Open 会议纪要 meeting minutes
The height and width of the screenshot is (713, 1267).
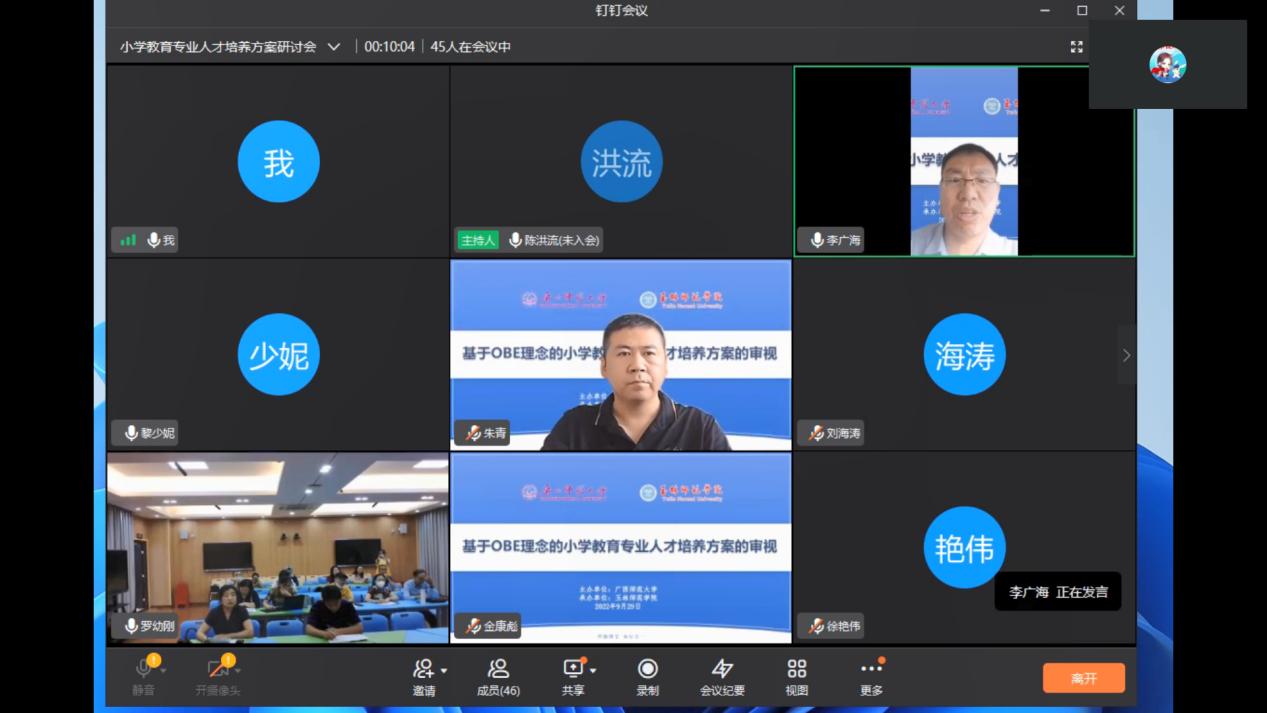pyautogui.click(x=722, y=677)
